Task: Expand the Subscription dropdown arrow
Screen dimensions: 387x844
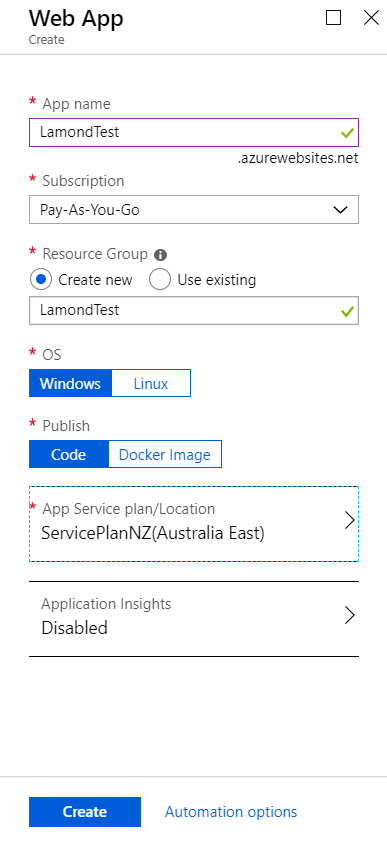Action: (340, 210)
